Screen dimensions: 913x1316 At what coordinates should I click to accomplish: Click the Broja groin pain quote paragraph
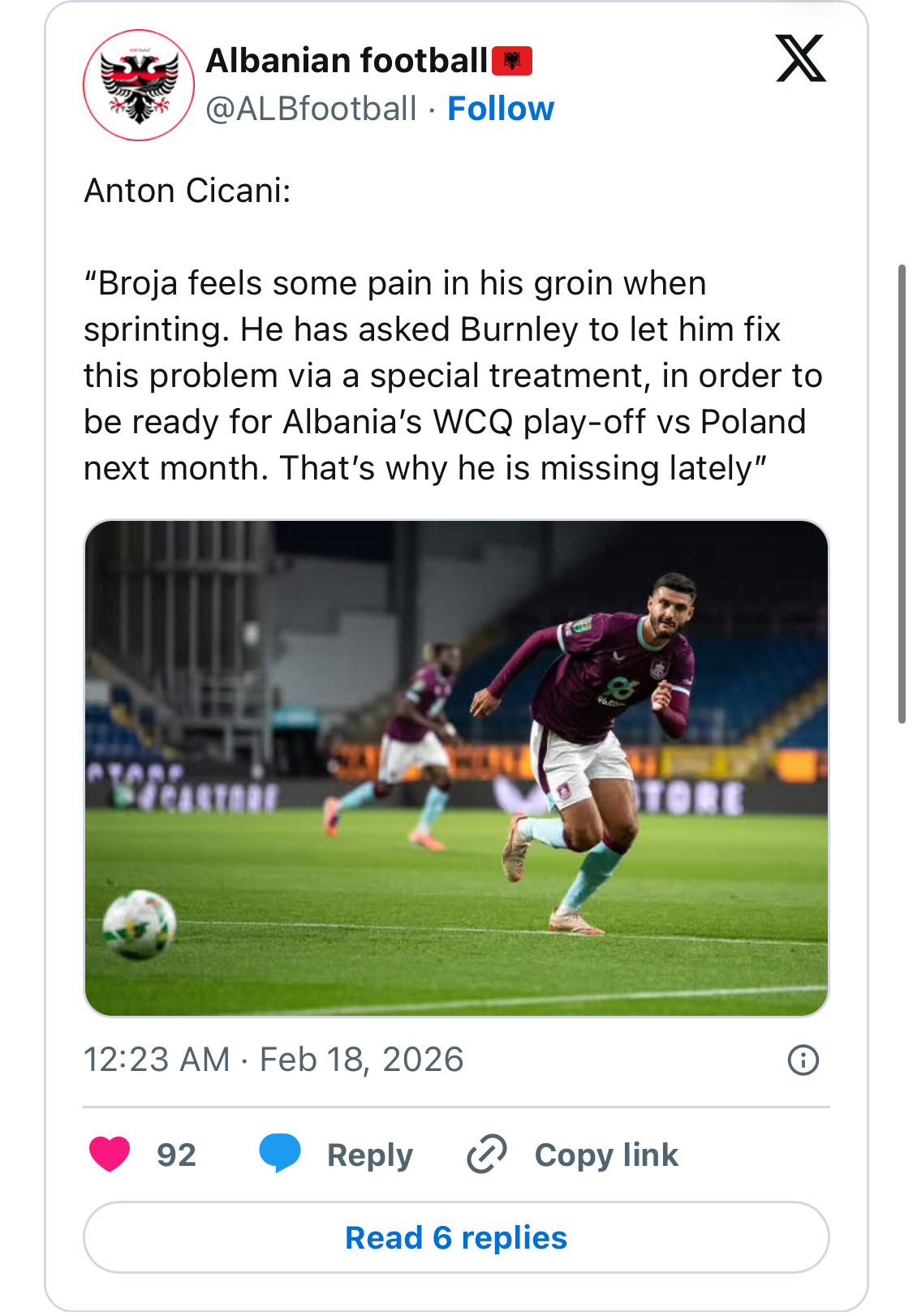pos(453,376)
